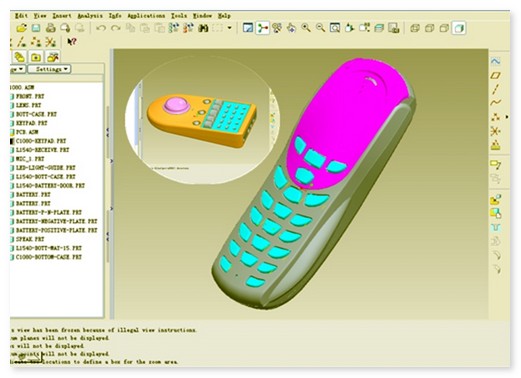The height and width of the screenshot is (378, 521).
Task: Select FRONT.PRT in the model tree
Action: point(30,96)
